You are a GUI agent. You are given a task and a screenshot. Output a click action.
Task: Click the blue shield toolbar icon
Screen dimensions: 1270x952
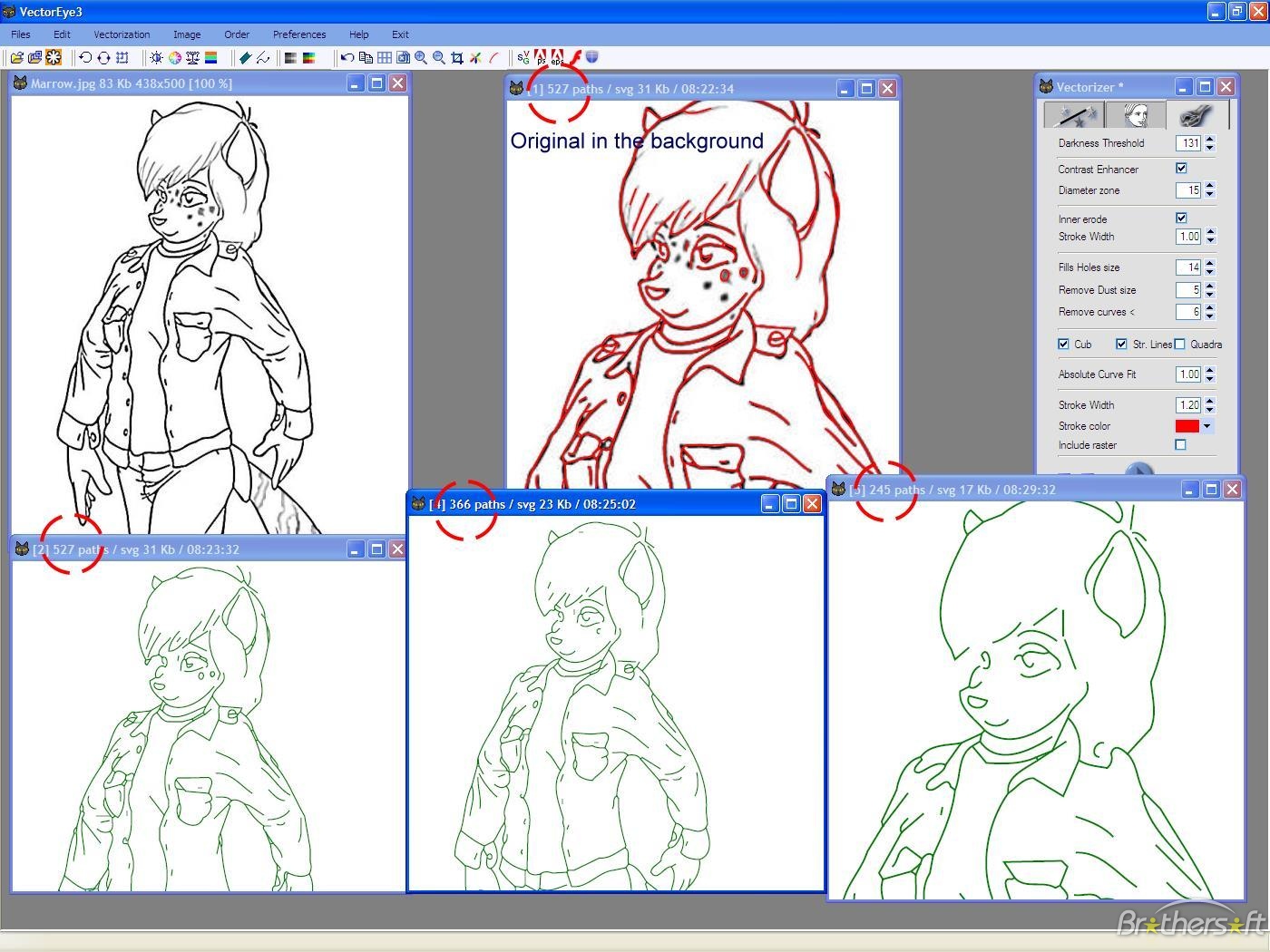point(591,57)
